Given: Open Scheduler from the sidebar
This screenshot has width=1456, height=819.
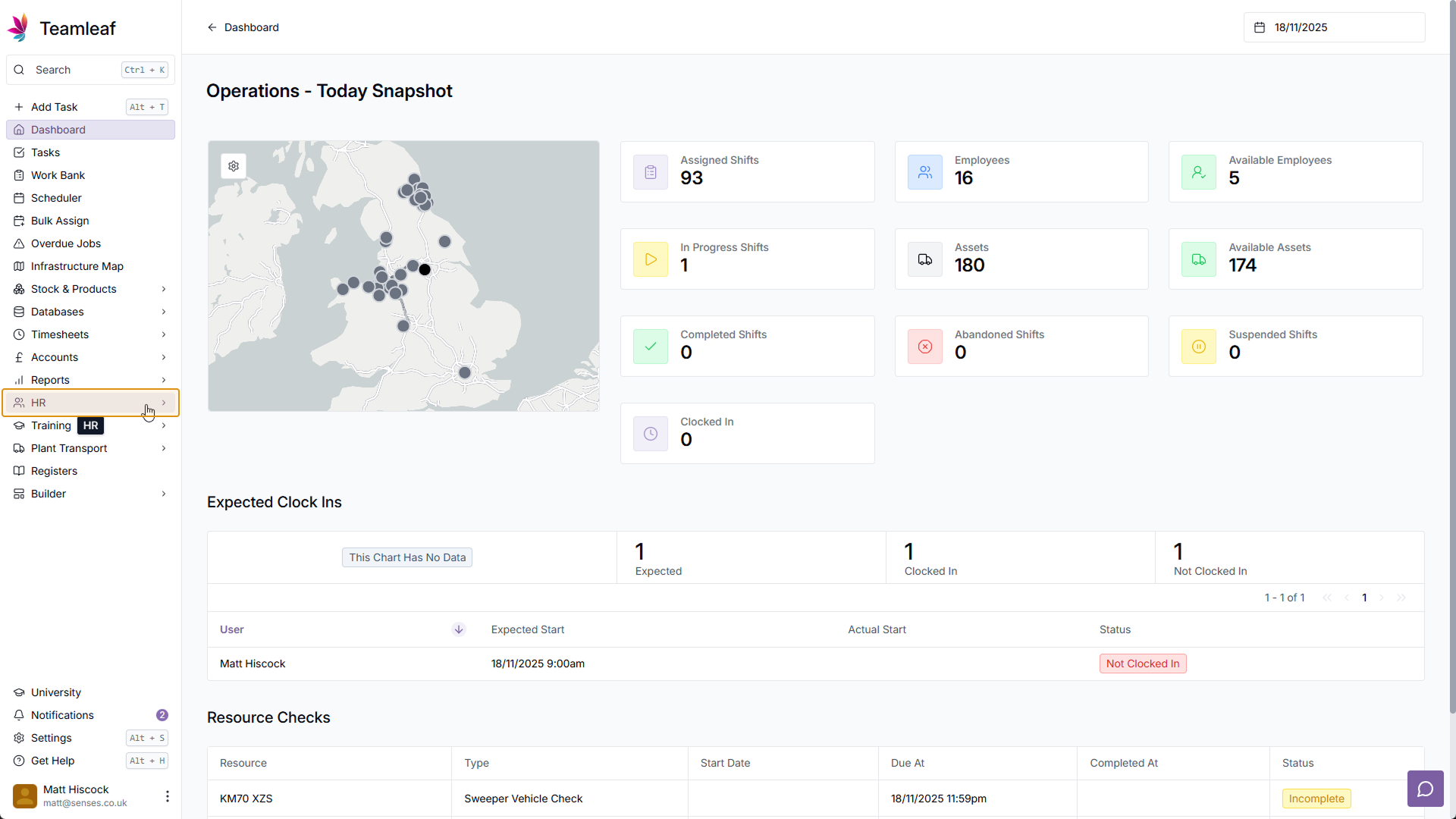Looking at the screenshot, I should [x=56, y=198].
